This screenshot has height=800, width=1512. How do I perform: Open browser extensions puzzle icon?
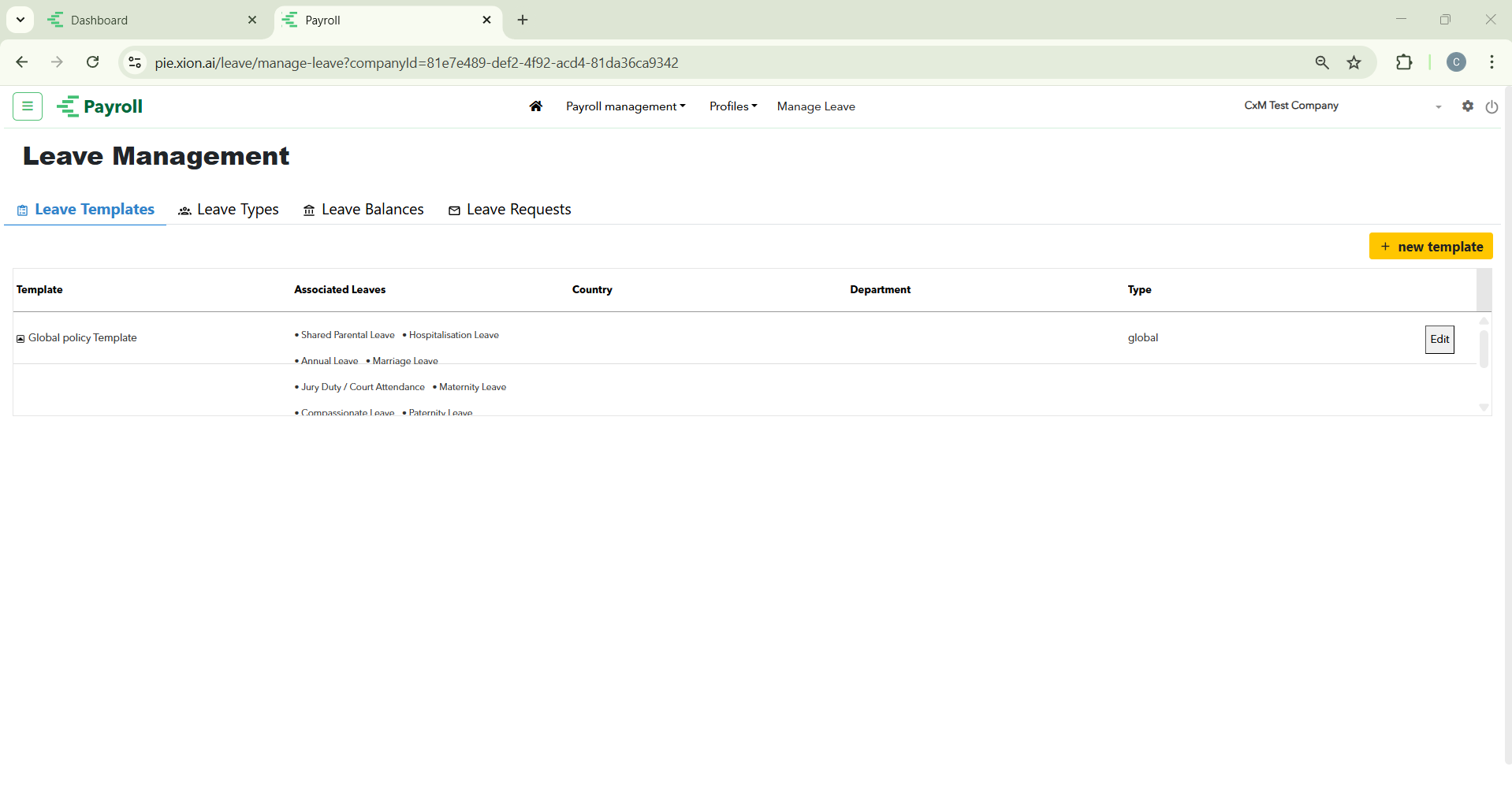(1404, 63)
